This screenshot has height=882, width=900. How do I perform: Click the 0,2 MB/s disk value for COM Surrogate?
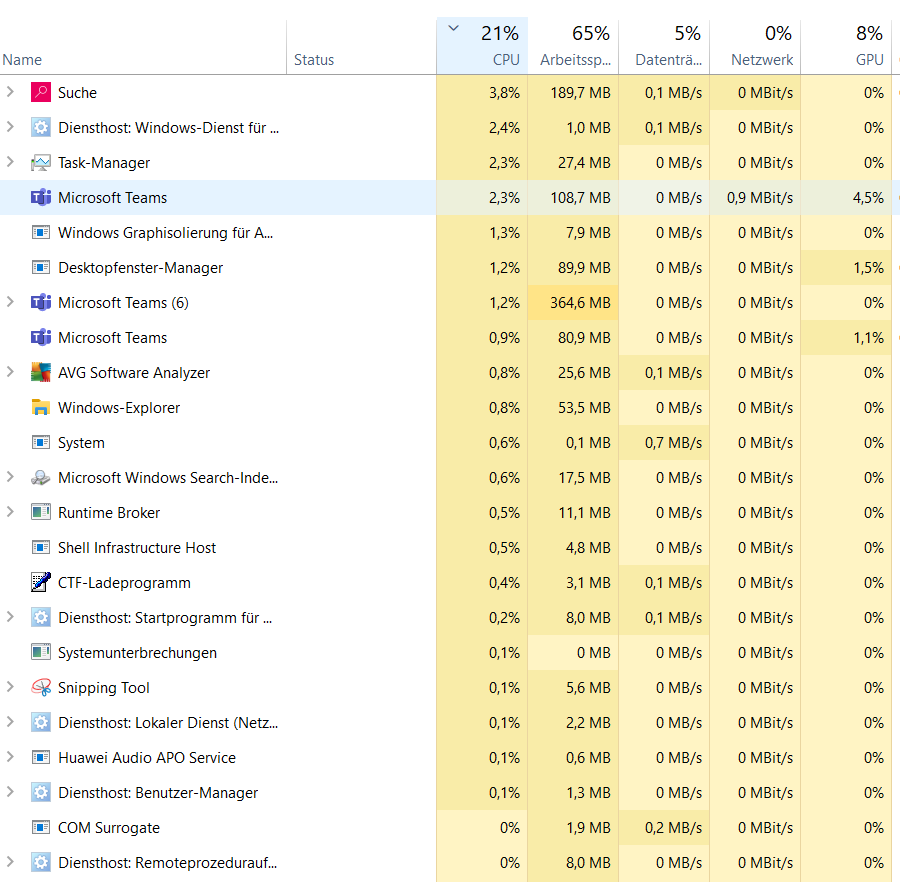pos(673,828)
